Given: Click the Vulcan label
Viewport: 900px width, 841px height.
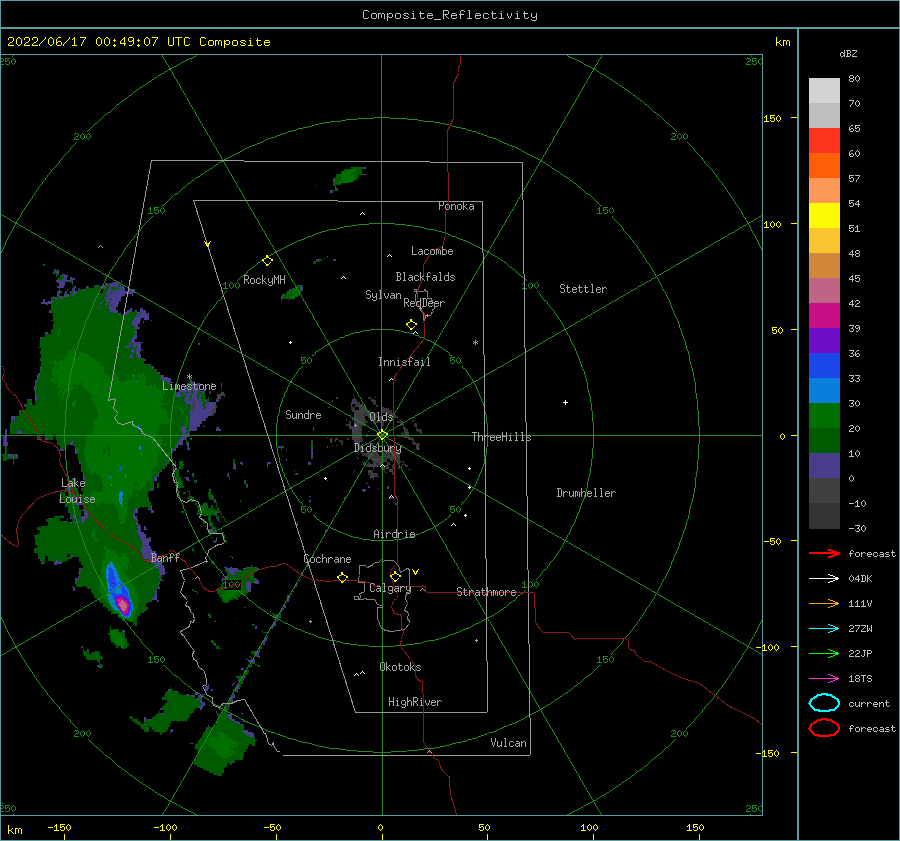Looking at the screenshot, I should [508, 743].
